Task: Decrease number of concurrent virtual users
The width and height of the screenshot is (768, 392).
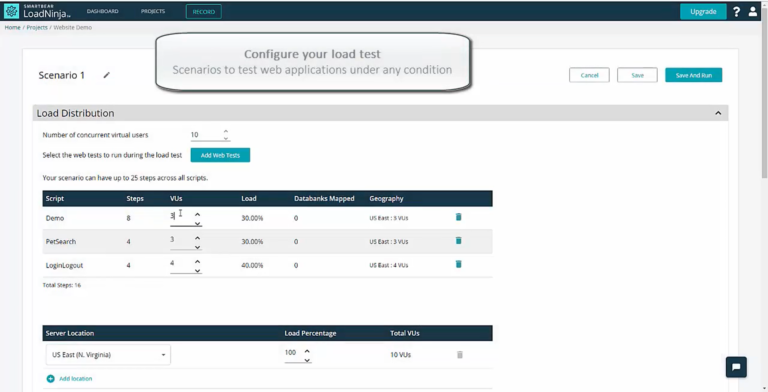Action: (x=226, y=138)
